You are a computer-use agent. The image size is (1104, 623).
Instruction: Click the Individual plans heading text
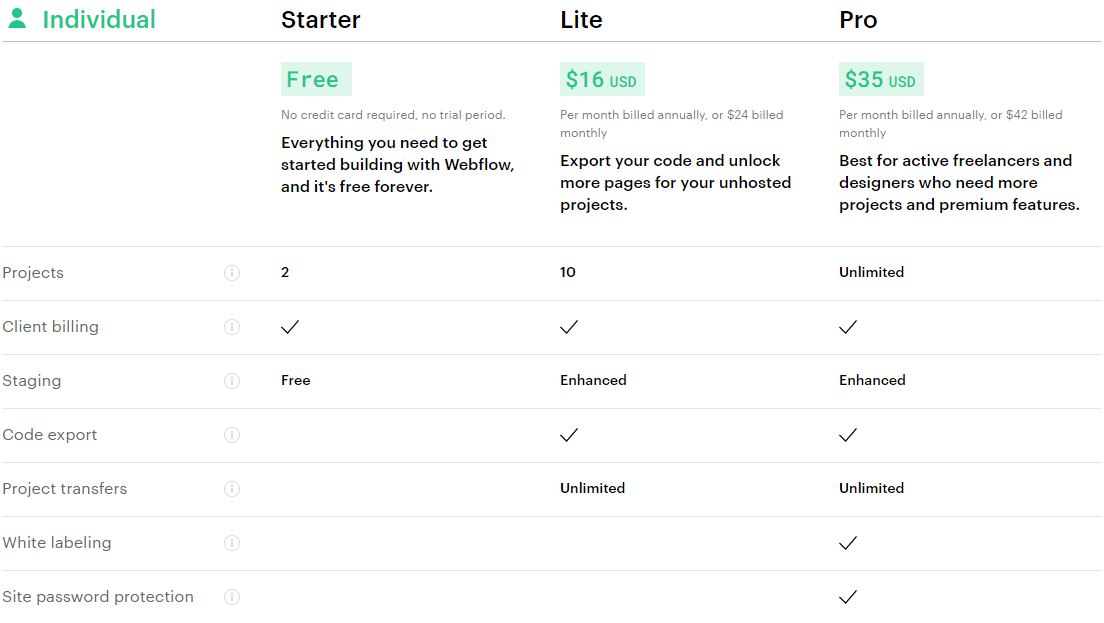pos(99,20)
